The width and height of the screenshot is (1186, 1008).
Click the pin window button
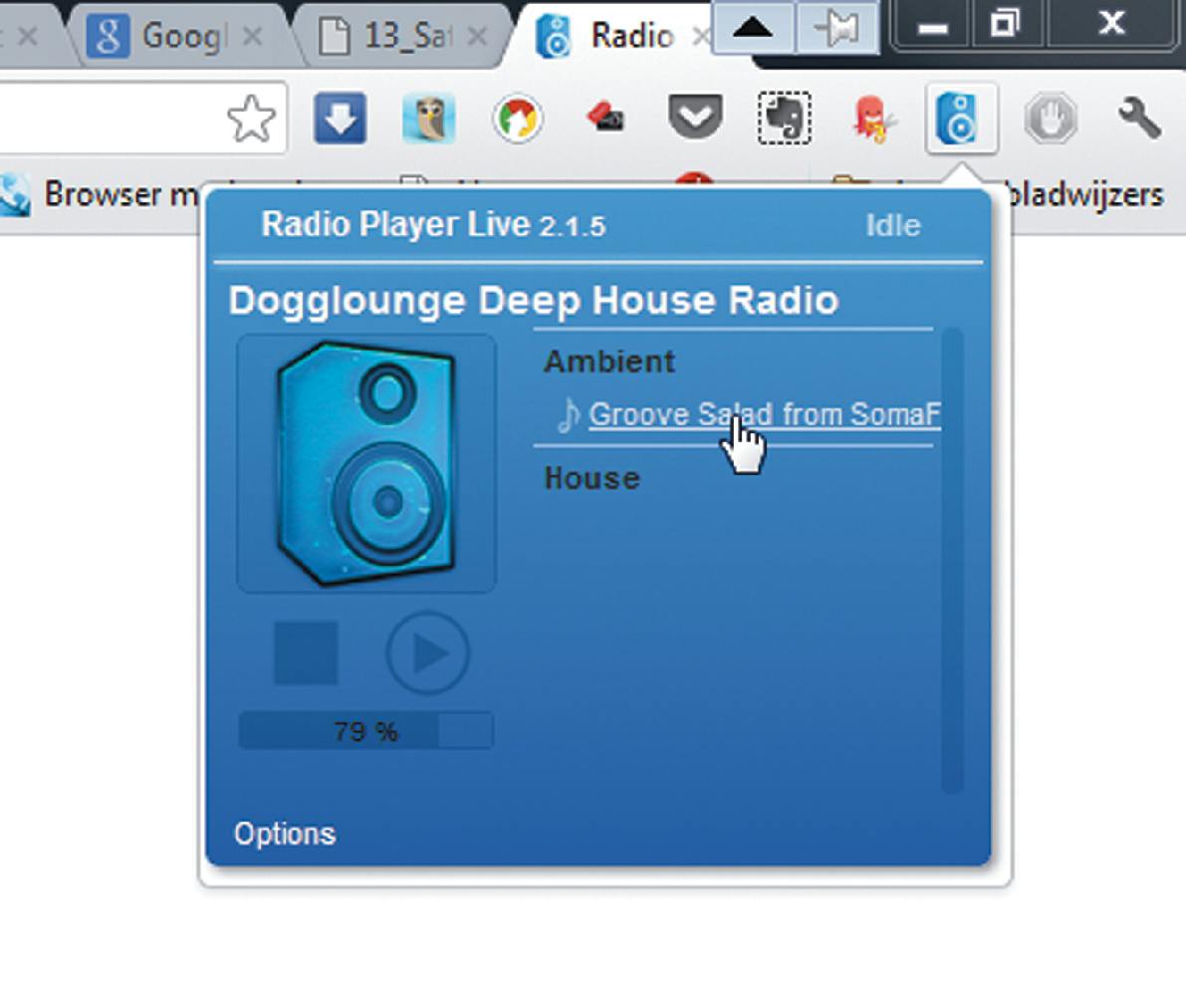click(837, 29)
